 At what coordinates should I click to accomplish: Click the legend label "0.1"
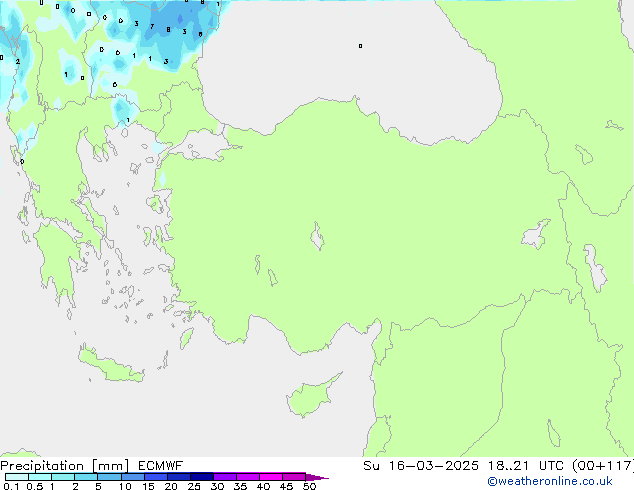[x=11, y=486]
